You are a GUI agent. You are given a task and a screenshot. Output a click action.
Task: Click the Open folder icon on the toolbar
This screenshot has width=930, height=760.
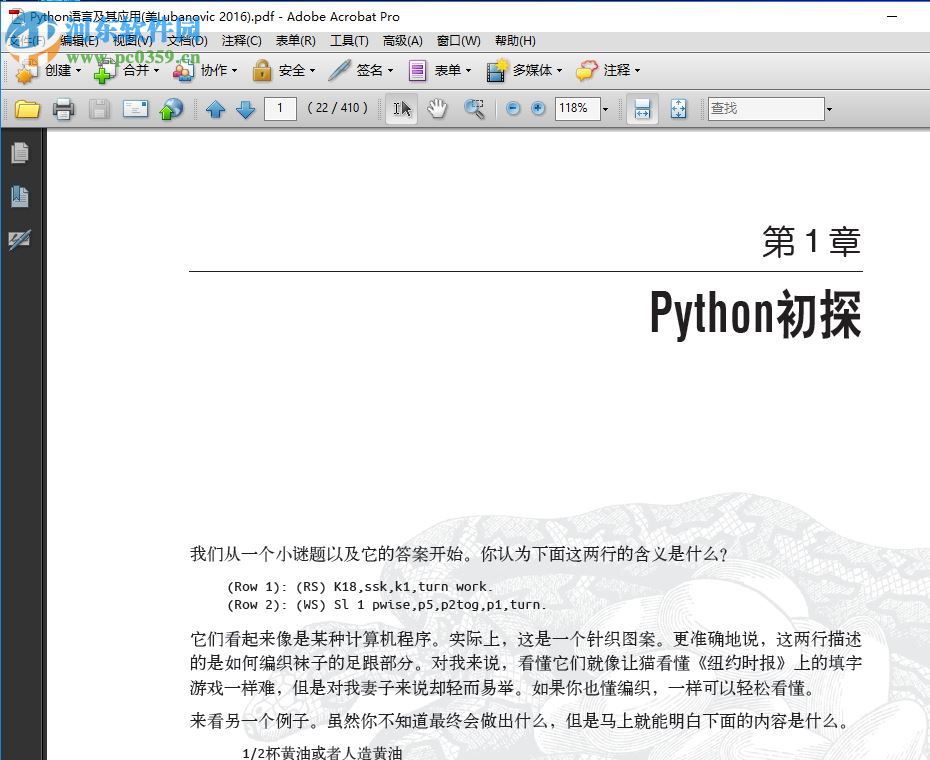tap(27, 109)
